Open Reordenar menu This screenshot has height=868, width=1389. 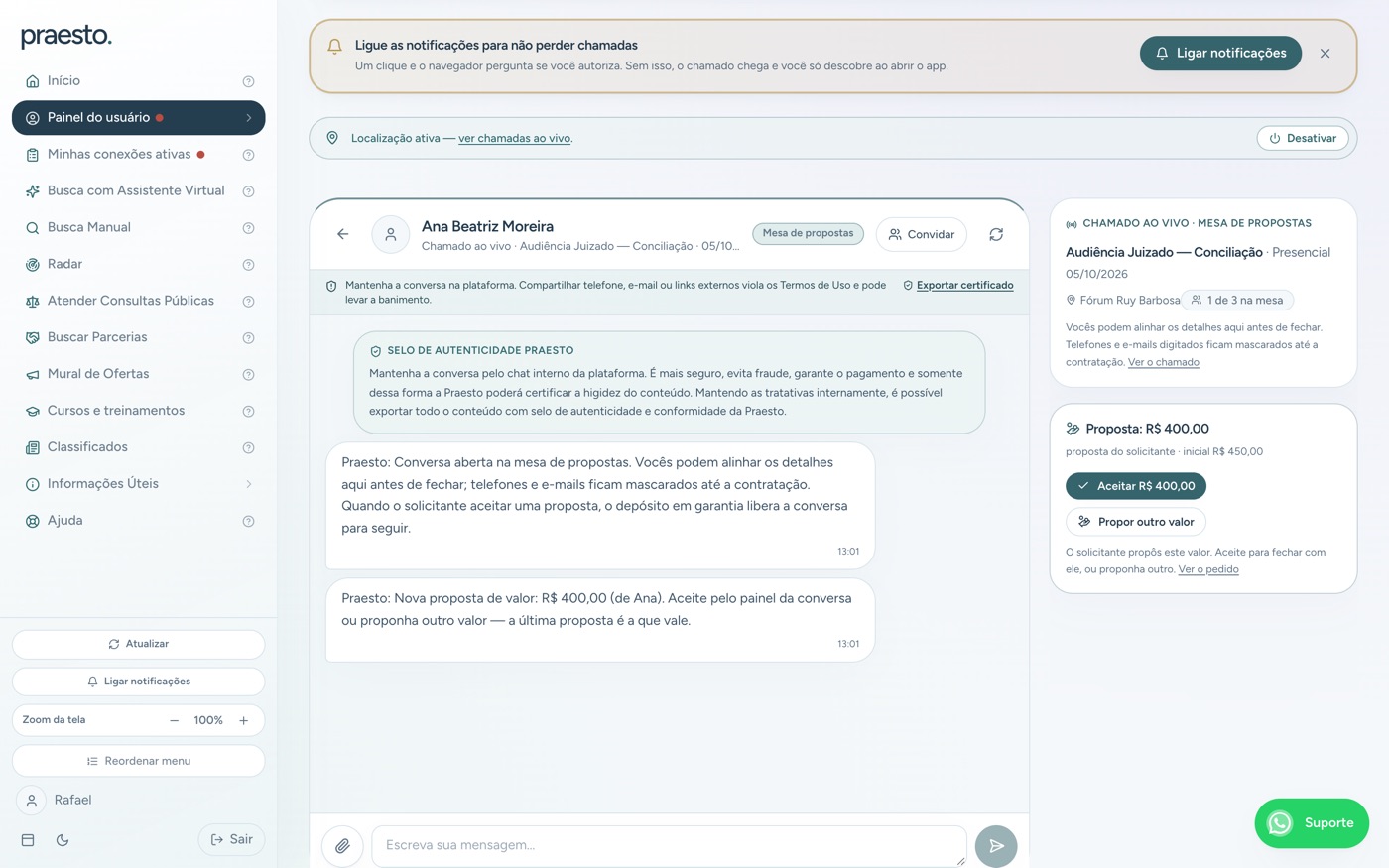click(x=138, y=761)
